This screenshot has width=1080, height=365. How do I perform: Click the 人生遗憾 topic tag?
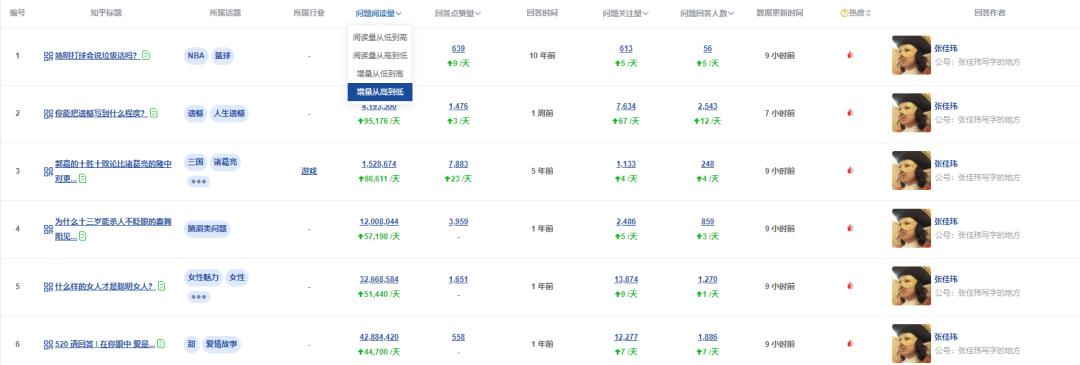click(229, 114)
